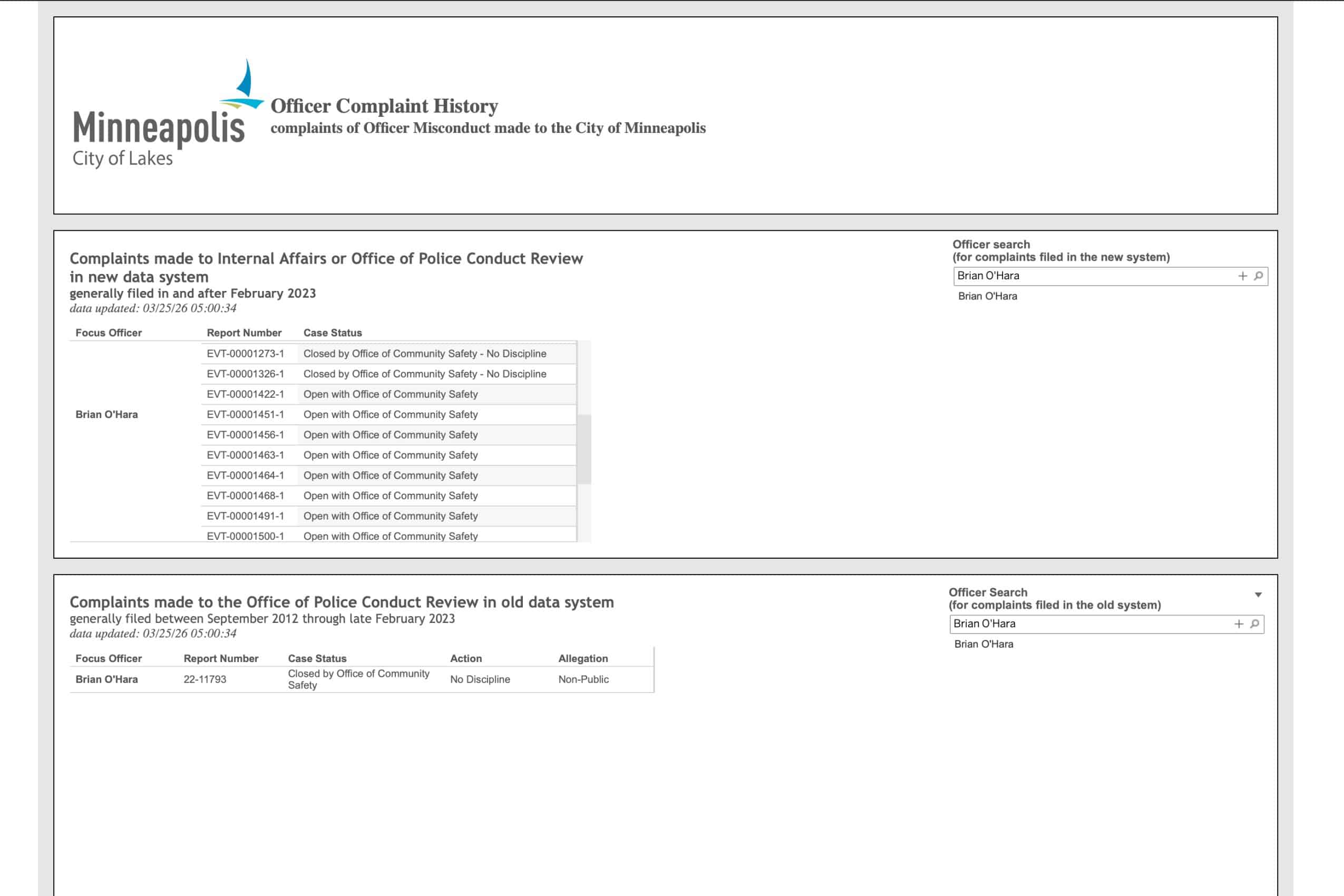This screenshot has height=896, width=1344.
Task: Click the plus icon in new system search
Action: click(x=1242, y=276)
